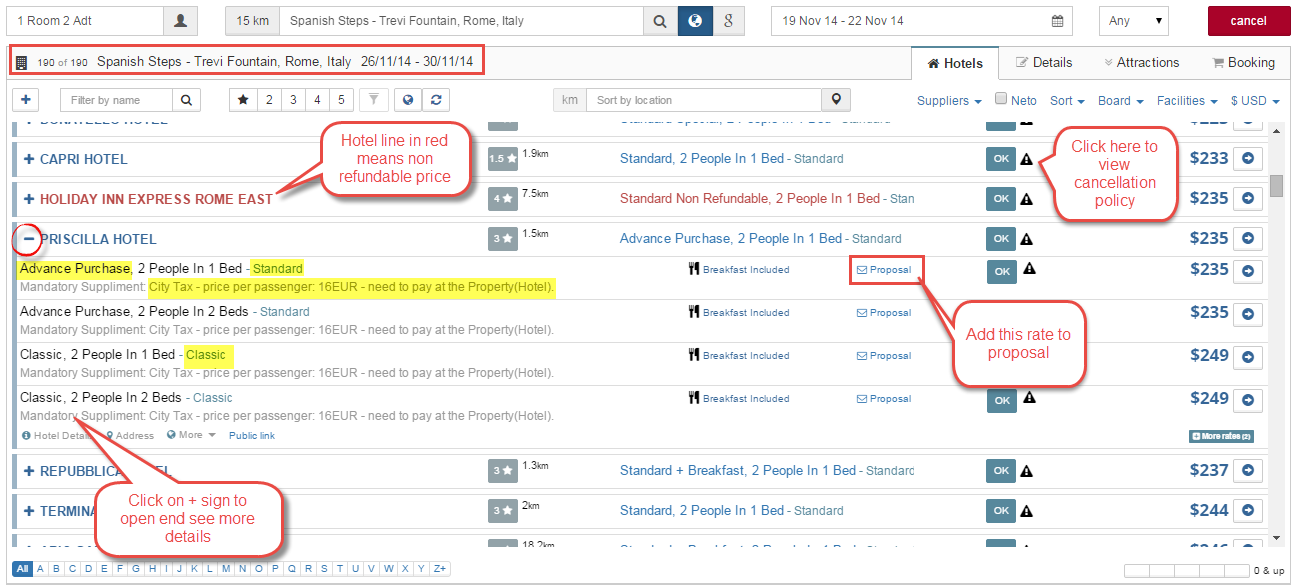The height and width of the screenshot is (585, 1295).
Task: Toggle the 4-star filter button
Action: (317, 100)
